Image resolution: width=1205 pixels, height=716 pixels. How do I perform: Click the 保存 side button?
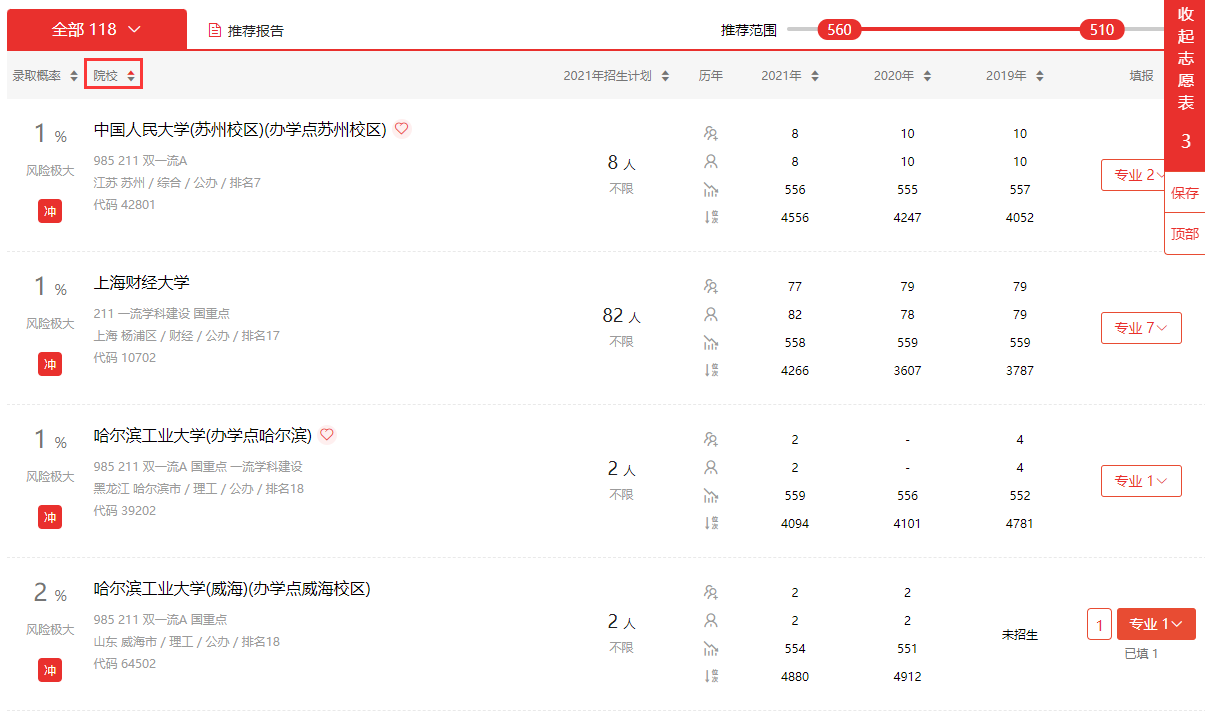[1185, 193]
